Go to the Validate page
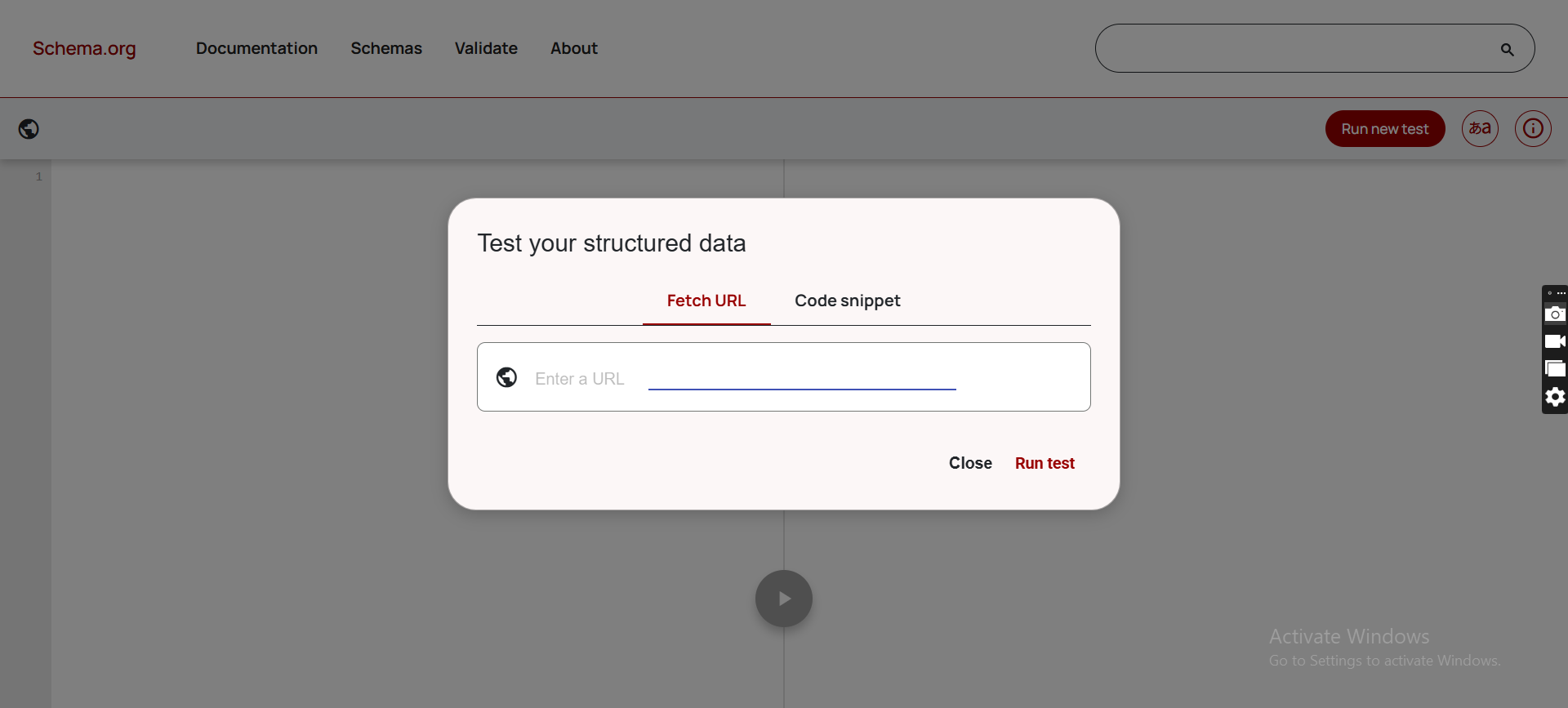The height and width of the screenshot is (708, 1568). tap(486, 48)
